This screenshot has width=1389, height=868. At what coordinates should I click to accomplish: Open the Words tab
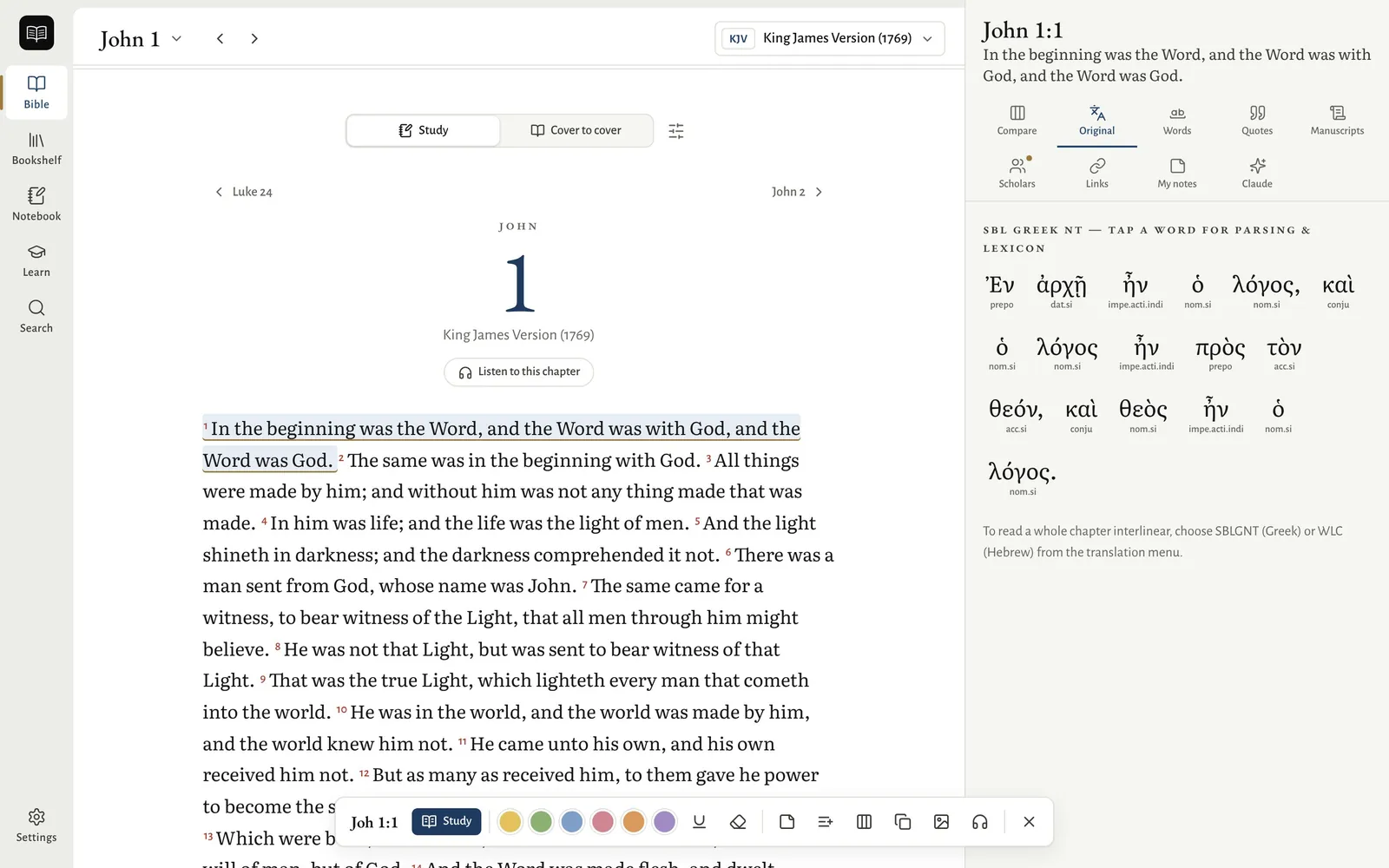tap(1177, 121)
